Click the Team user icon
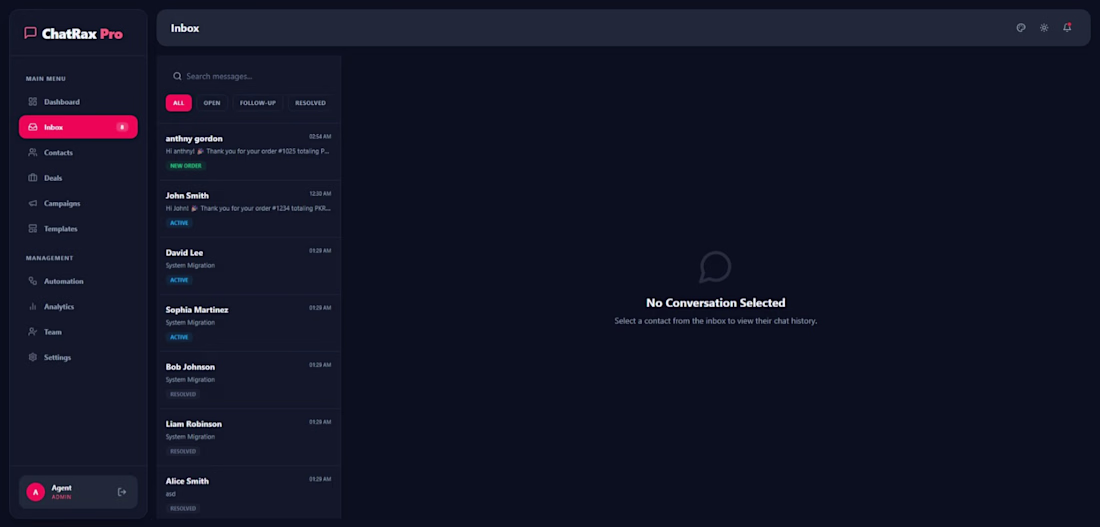The height and width of the screenshot is (527, 1100). [x=32, y=332]
